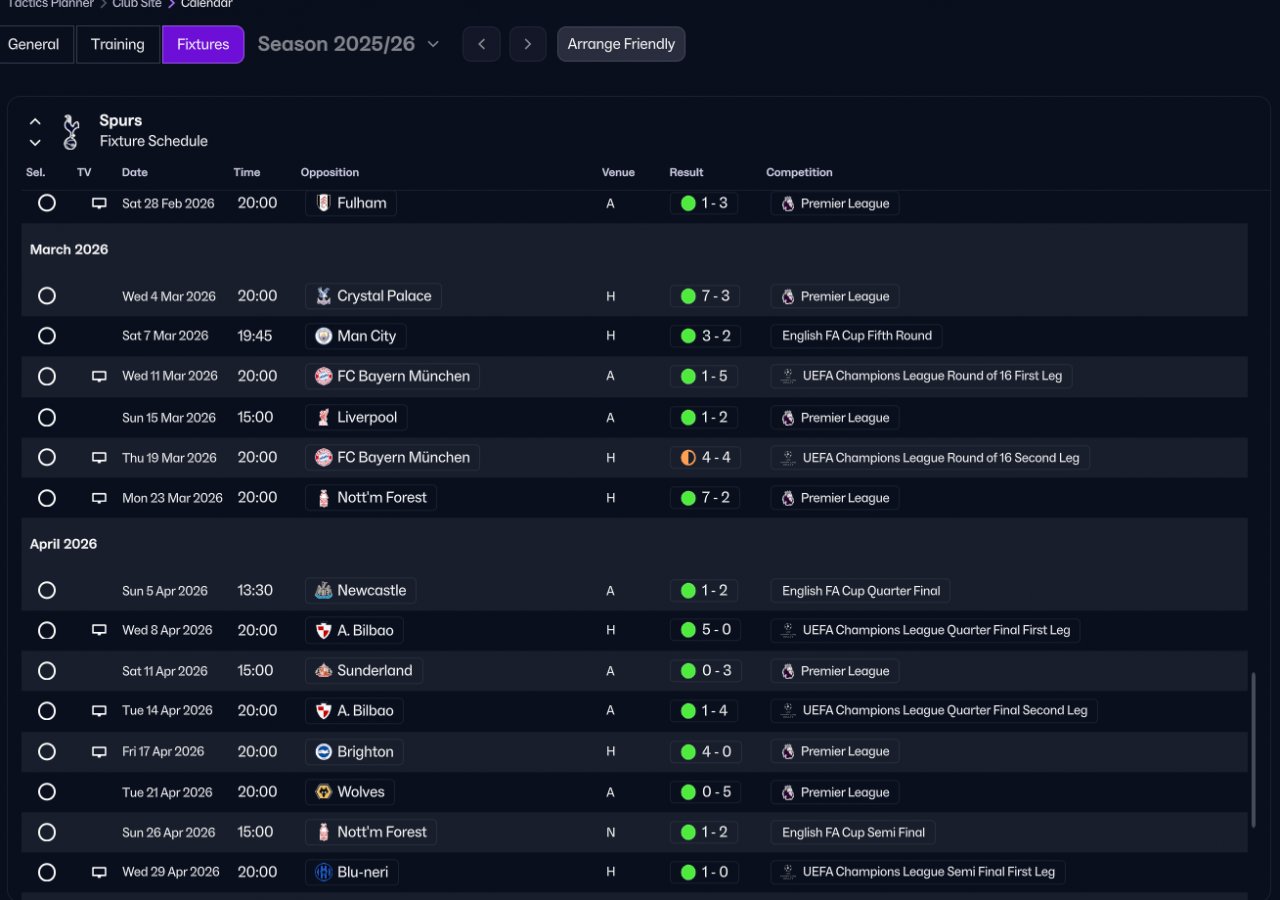Click A. Bilbao badge on 14 Apr row

point(323,711)
